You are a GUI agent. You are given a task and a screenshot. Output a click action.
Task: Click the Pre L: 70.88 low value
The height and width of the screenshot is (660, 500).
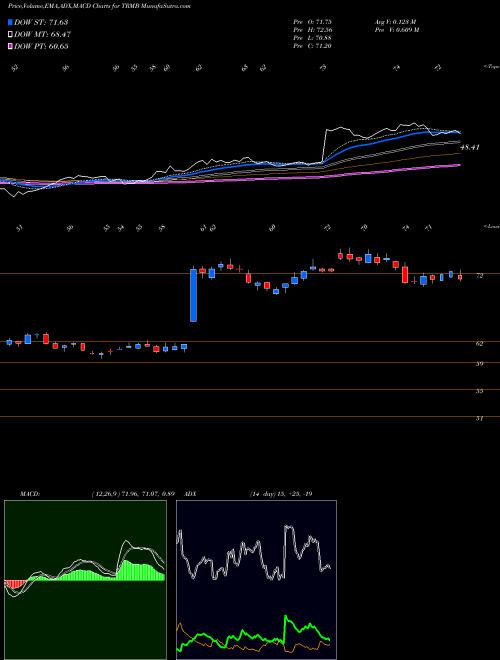pos(313,38)
